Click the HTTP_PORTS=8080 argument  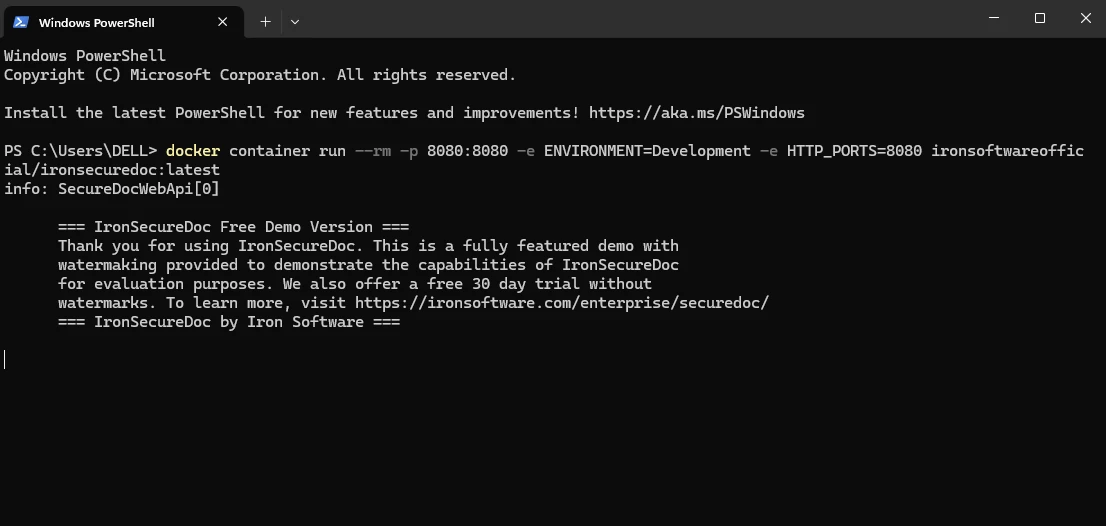(x=854, y=151)
